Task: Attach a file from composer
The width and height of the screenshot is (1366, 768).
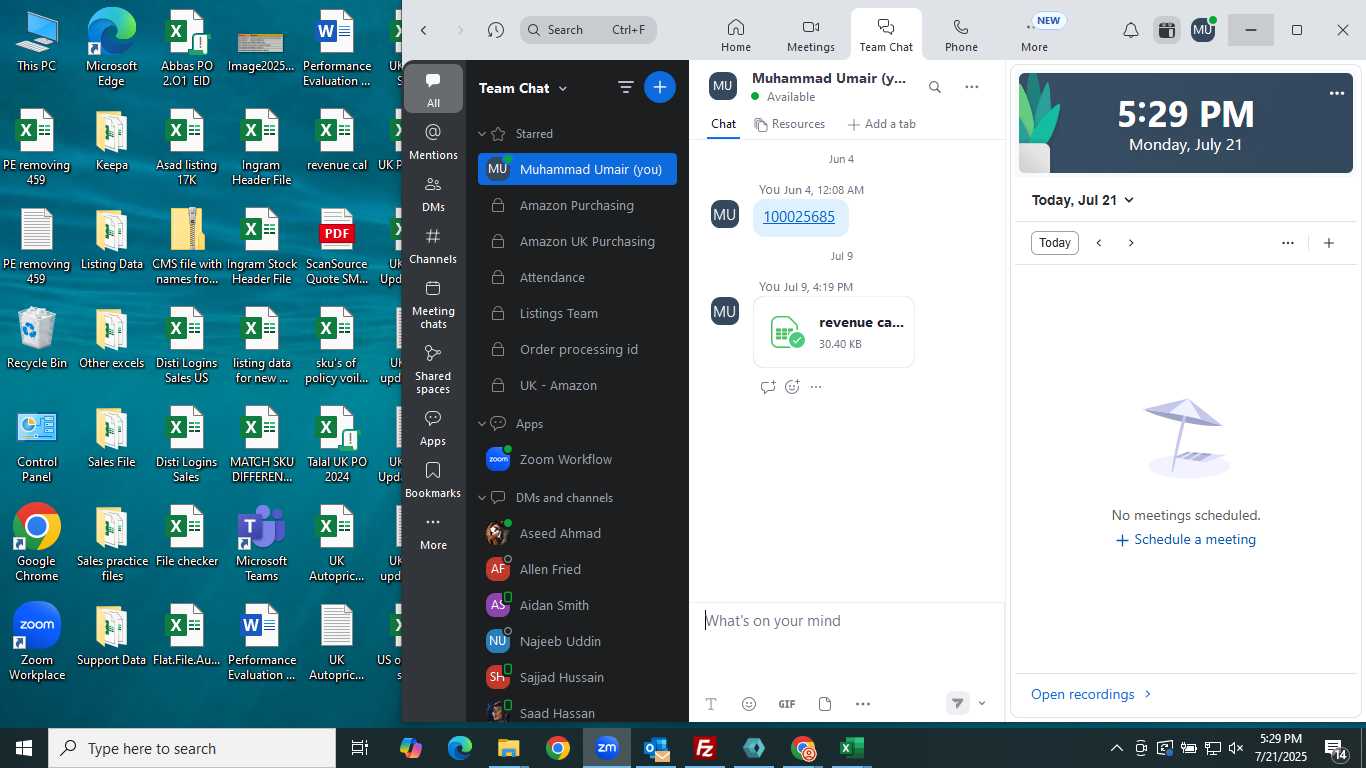Action: pyautogui.click(x=825, y=704)
